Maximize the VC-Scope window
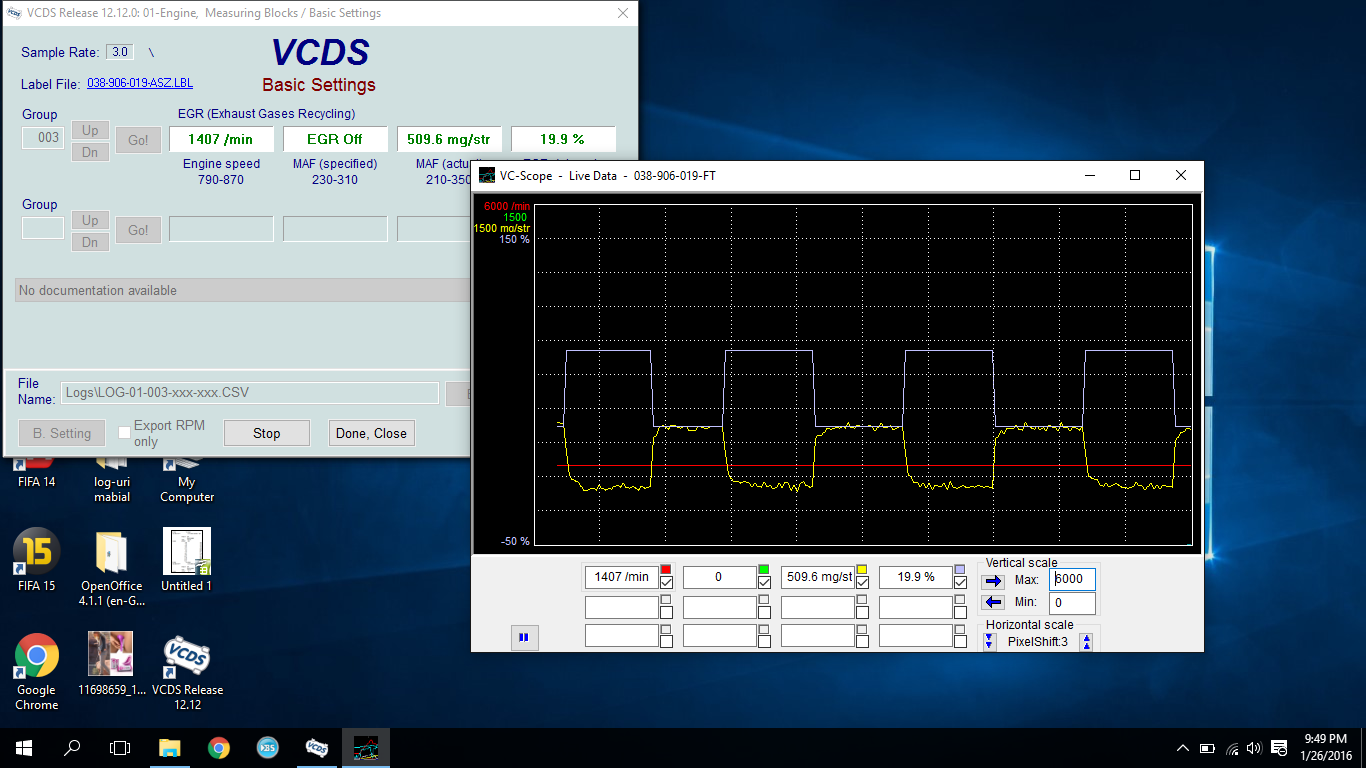This screenshot has height=768, width=1366. 1135,175
